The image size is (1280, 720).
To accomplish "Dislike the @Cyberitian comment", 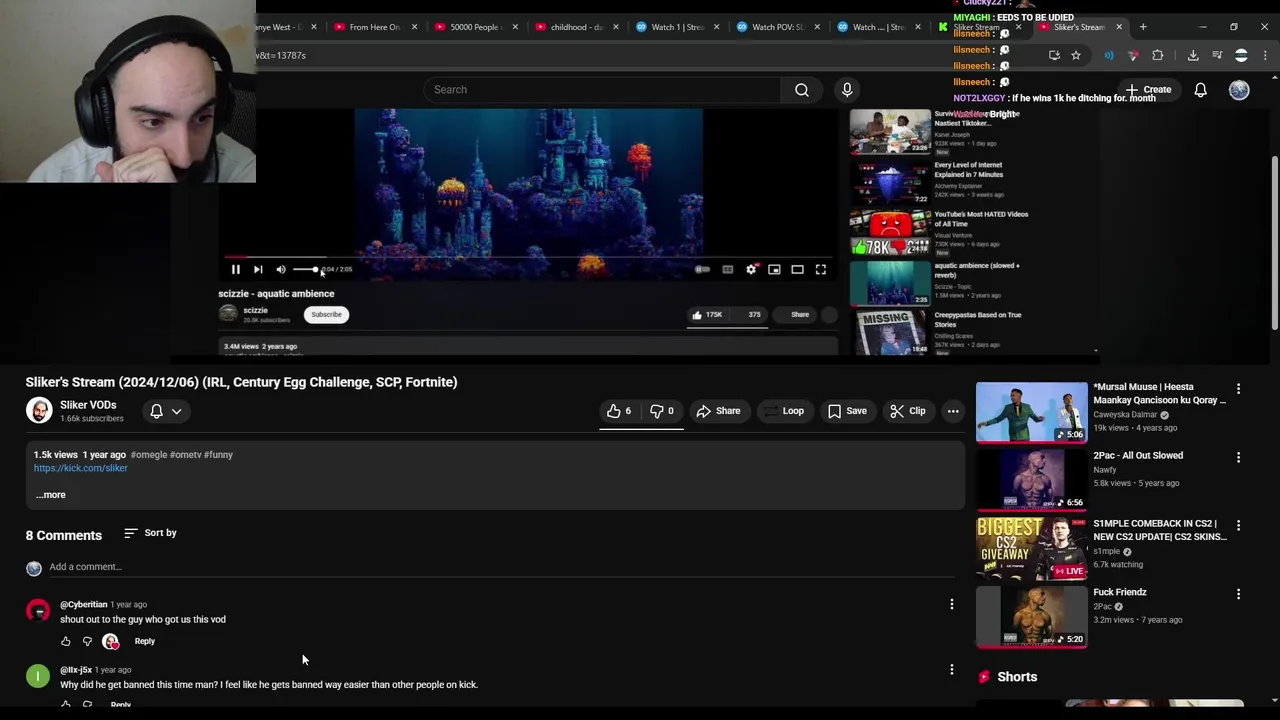I will click(x=88, y=641).
